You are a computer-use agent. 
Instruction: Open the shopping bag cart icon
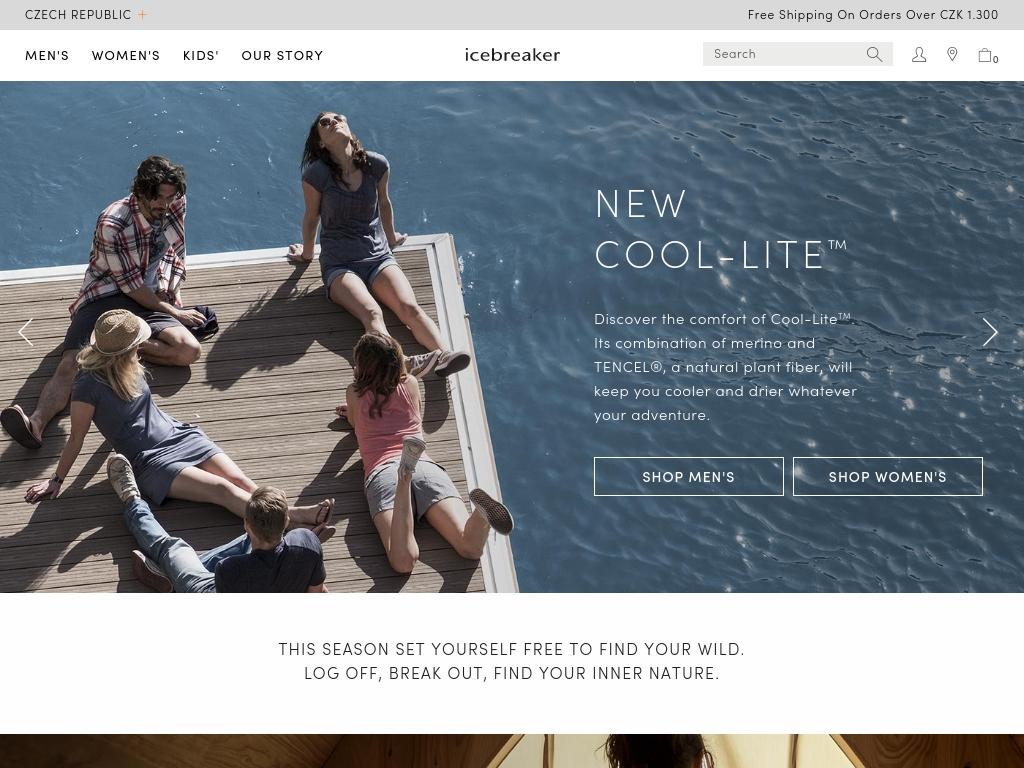987,56
